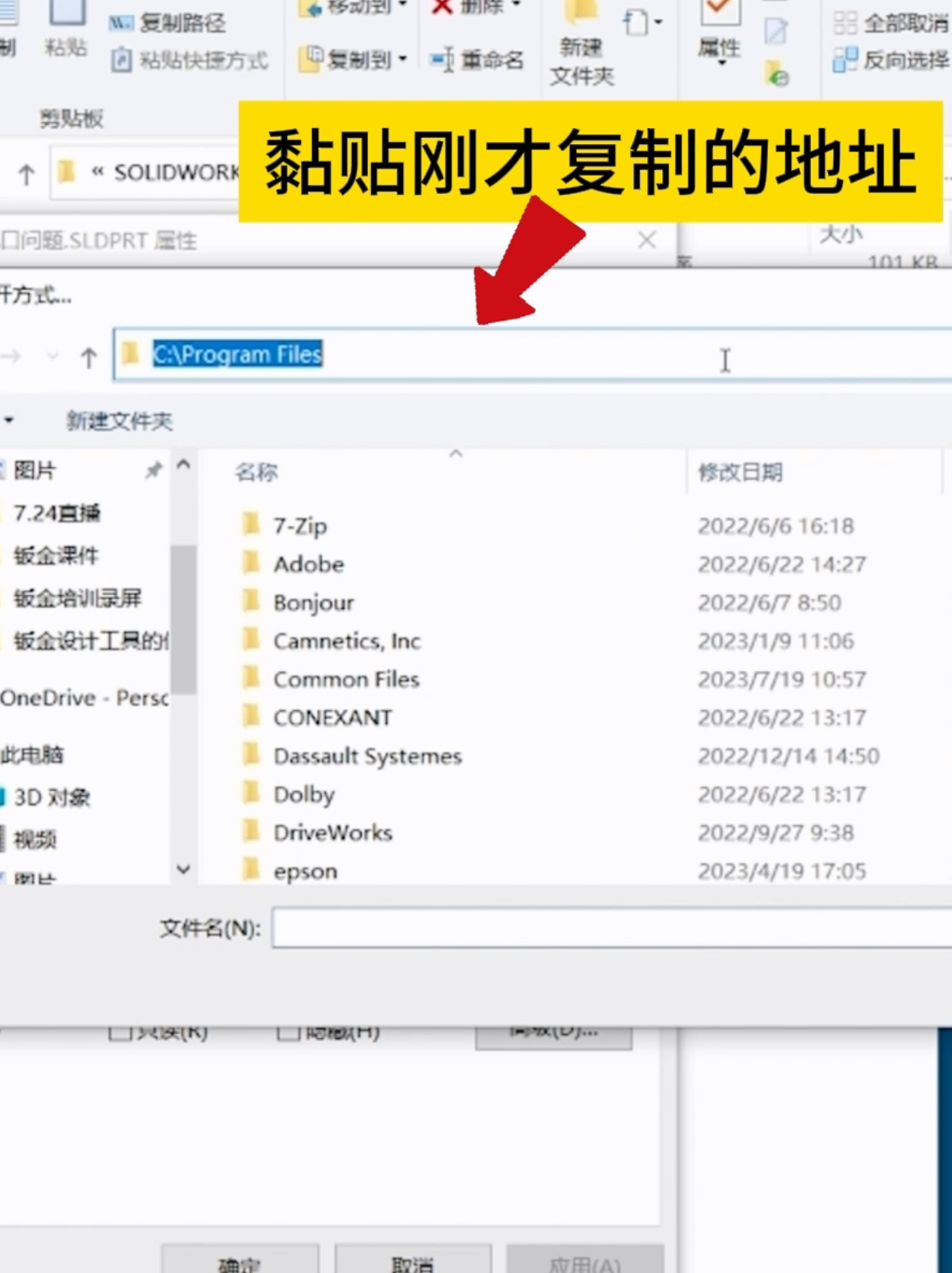This screenshot has width=952, height=1273.
Task: Open the Dassault Systemes folder
Action: pos(367,756)
